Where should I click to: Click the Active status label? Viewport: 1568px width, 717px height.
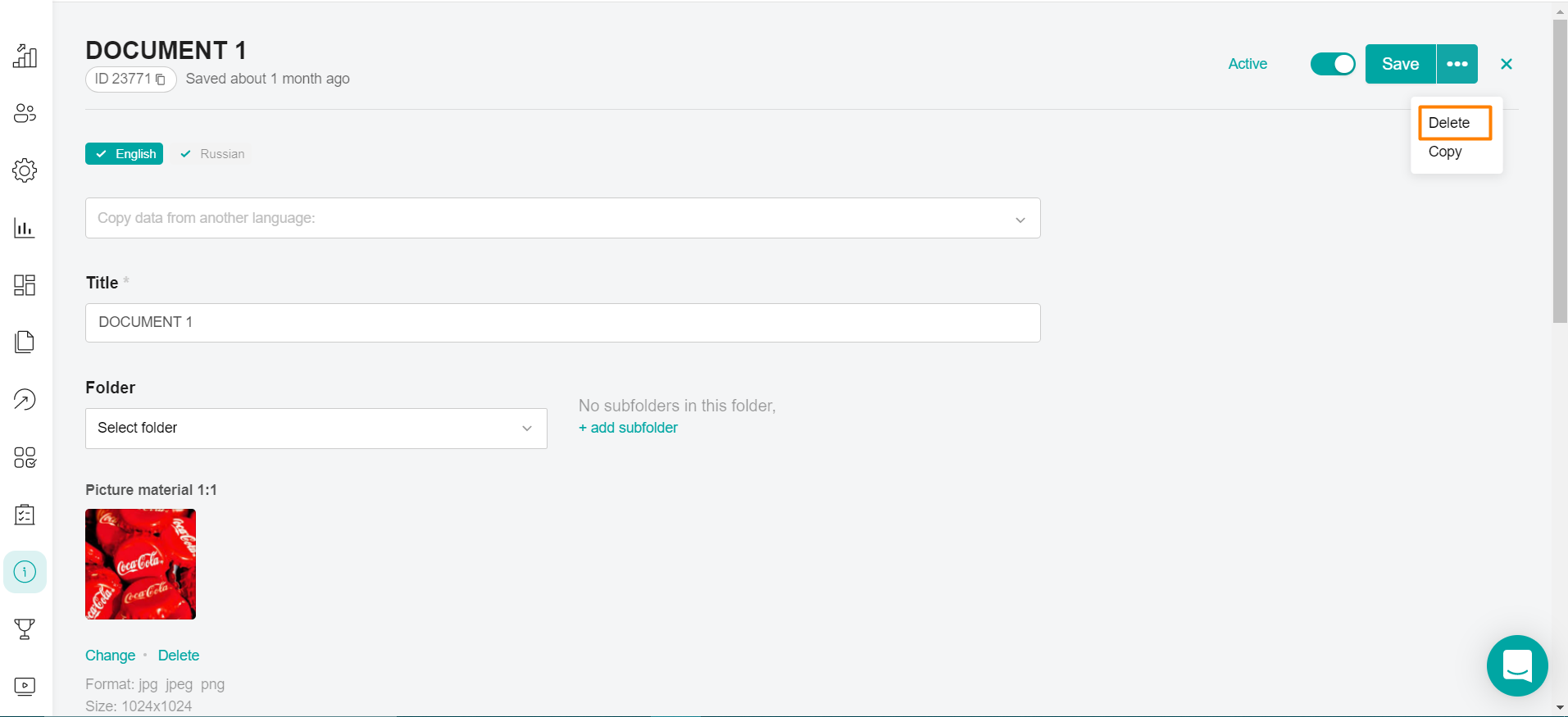pyautogui.click(x=1248, y=64)
